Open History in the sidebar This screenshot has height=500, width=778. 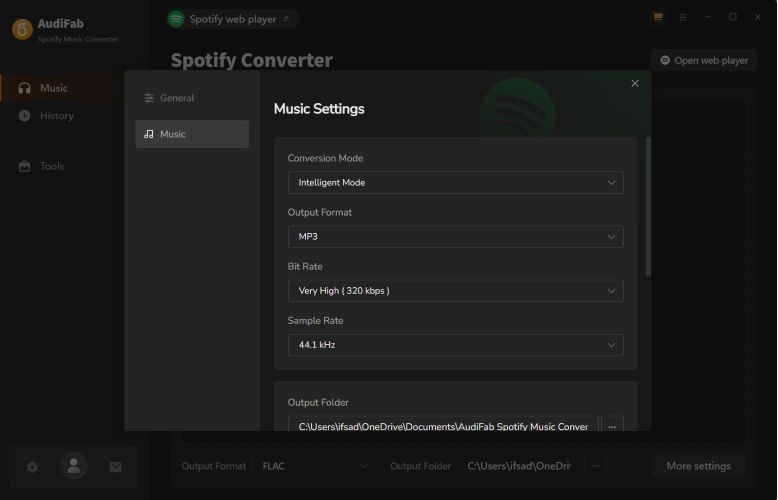tap(56, 116)
